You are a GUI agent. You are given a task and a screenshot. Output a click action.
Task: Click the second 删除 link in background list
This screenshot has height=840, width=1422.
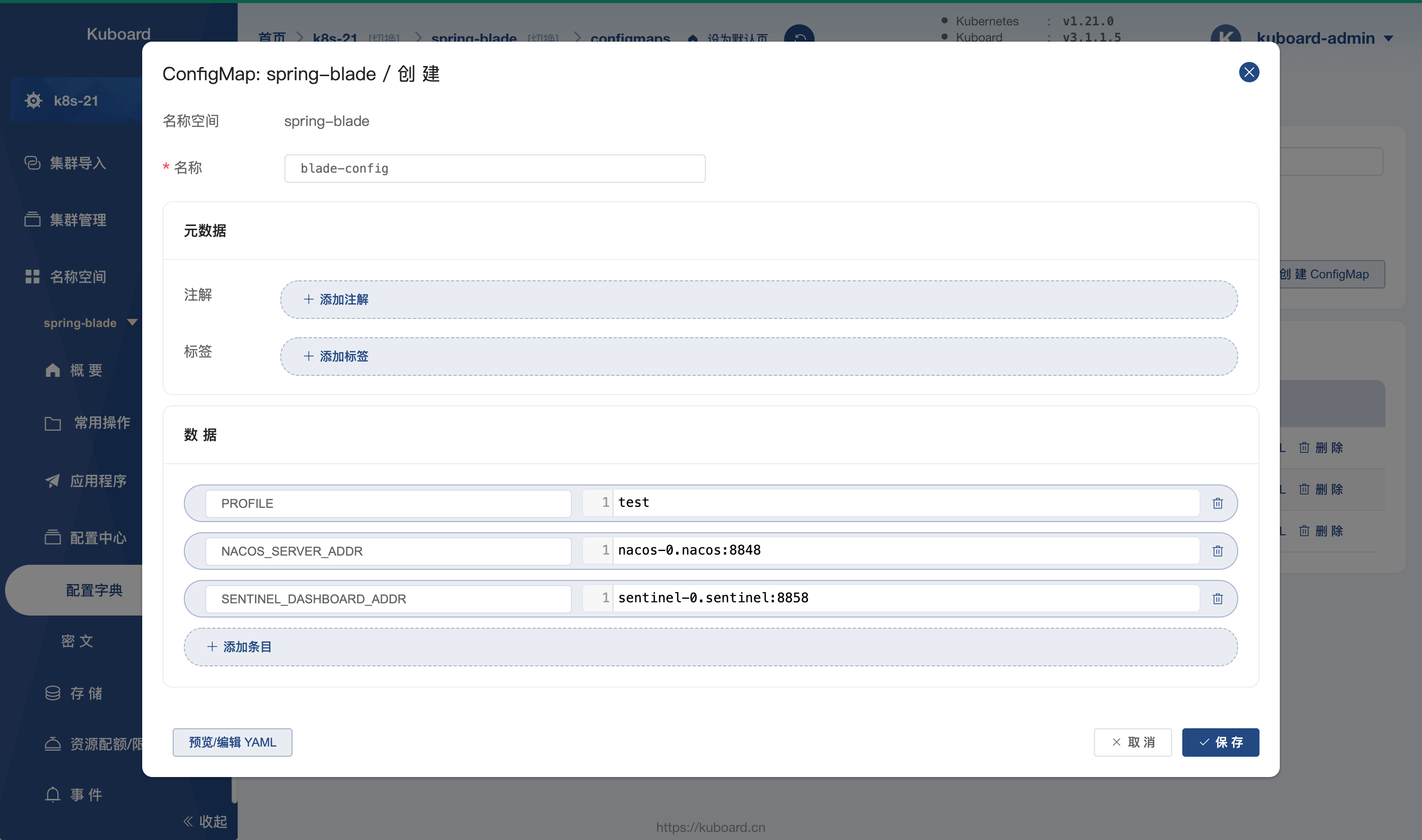[1321, 489]
